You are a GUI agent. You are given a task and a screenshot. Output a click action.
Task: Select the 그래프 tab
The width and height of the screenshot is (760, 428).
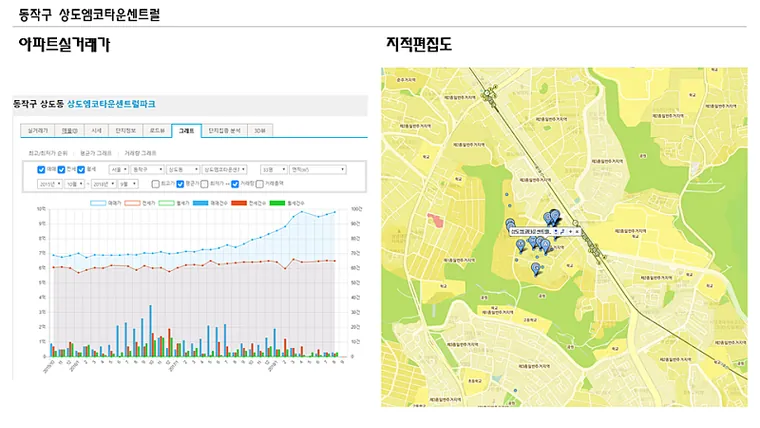(x=187, y=131)
